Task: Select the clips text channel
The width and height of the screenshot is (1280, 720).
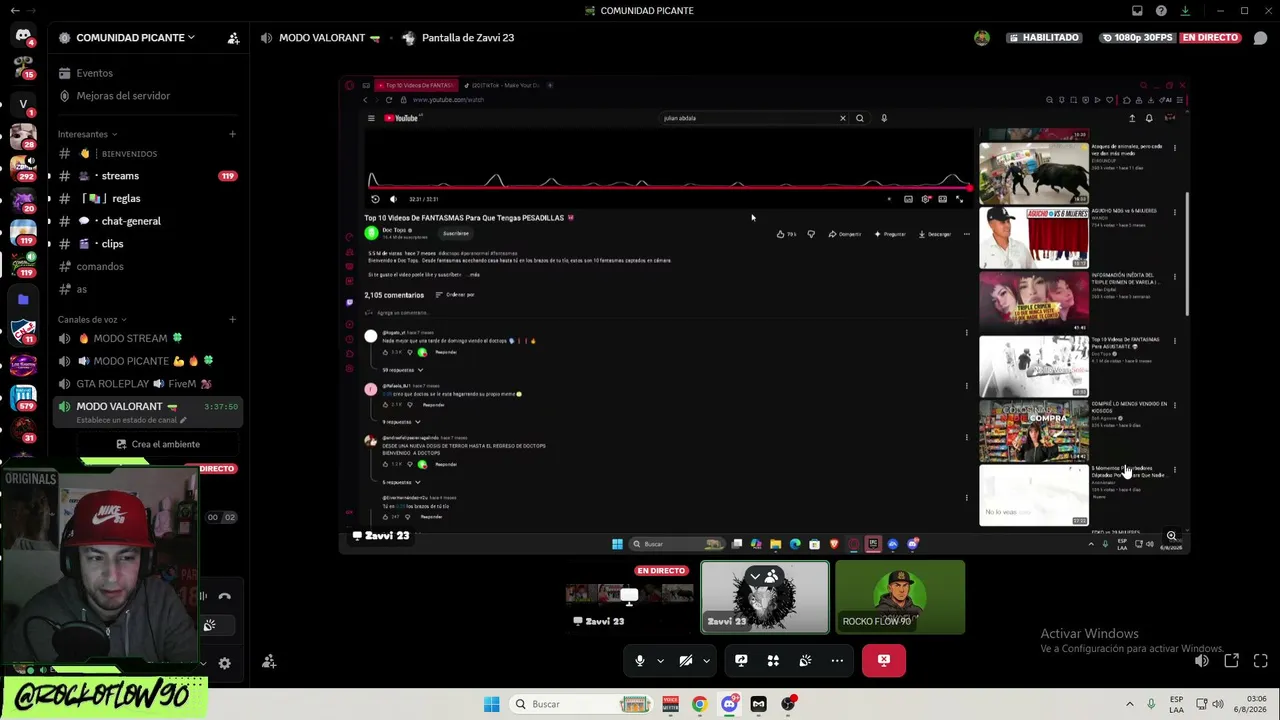Action: 146,244
